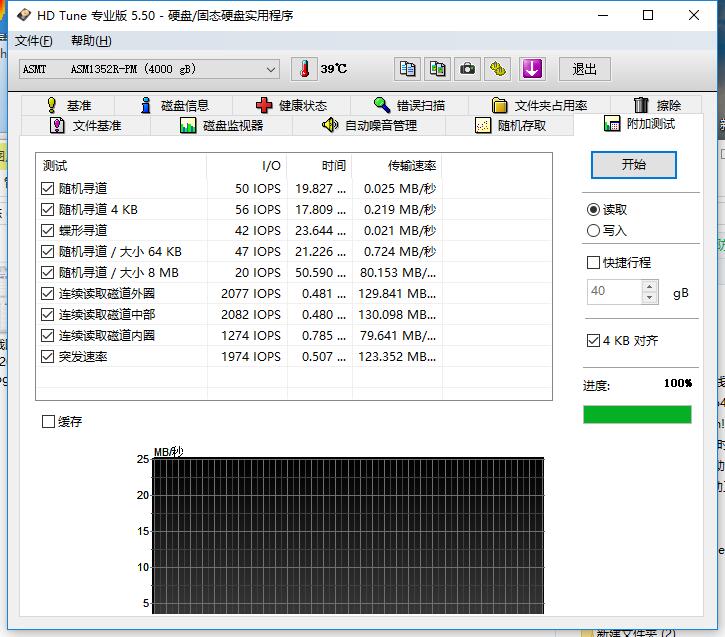The width and height of the screenshot is (725, 637).
Task: Click HD Tune app icon in title bar
Action: pyautogui.click(x=23, y=15)
